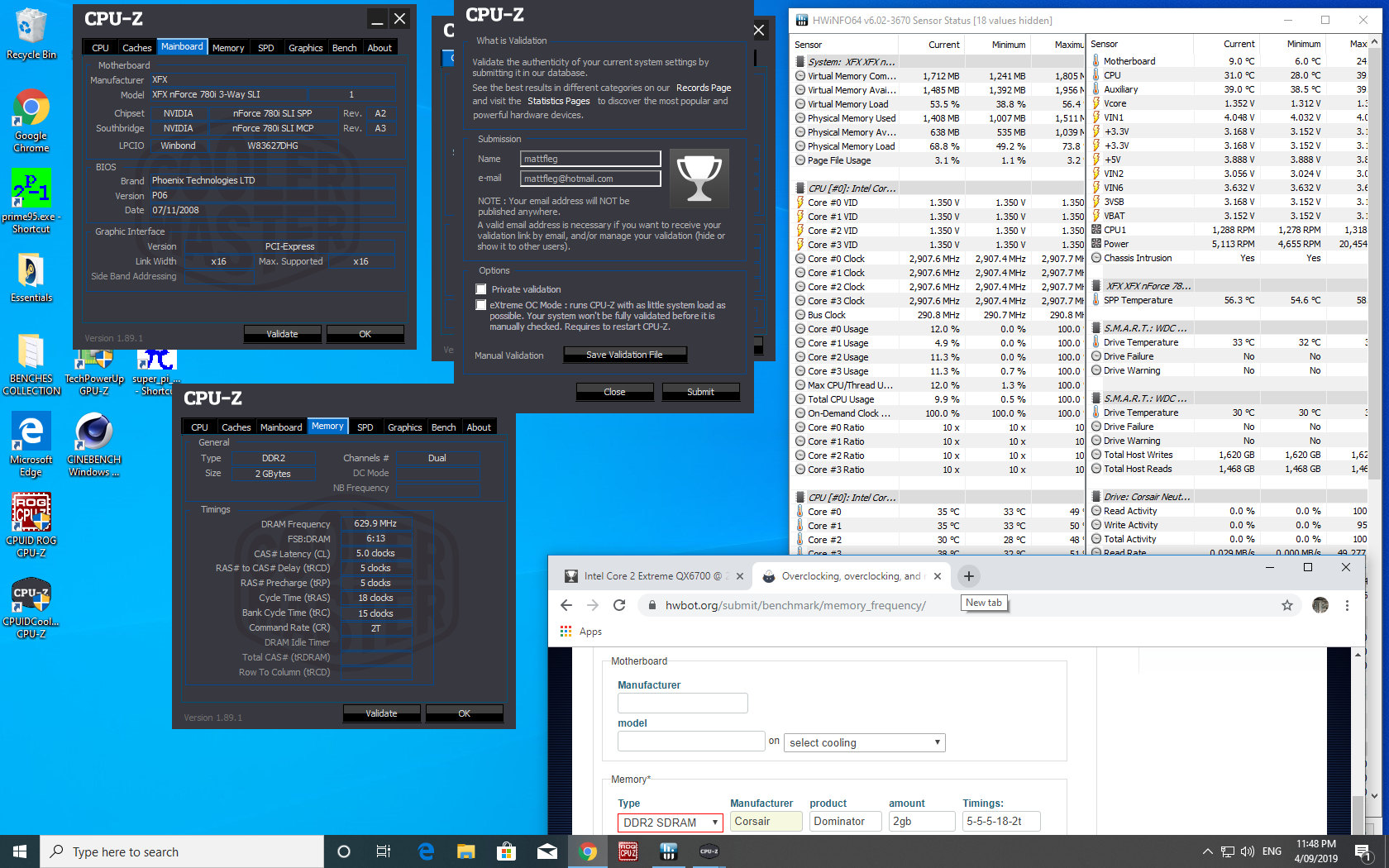Open Cortana from the taskbar

click(x=344, y=851)
